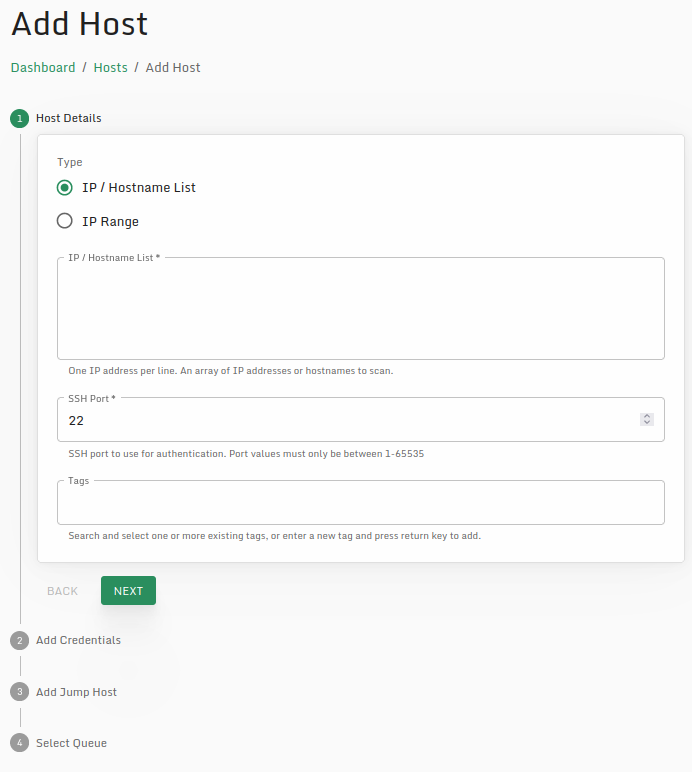Viewport: 692px width, 772px height.
Task: Select the Host Details step label
Action: click(x=69, y=118)
